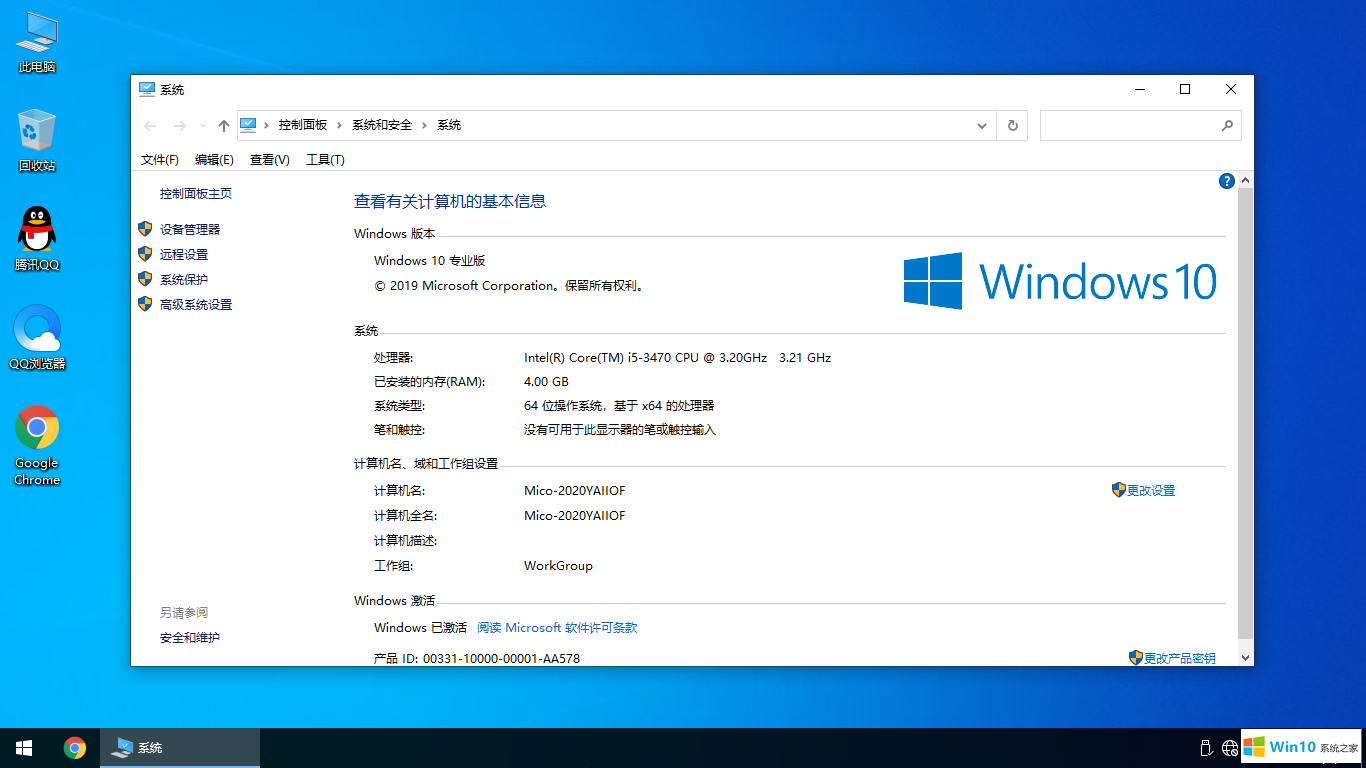Click 更改设置 for computer name
This screenshot has height=768, width=1366.
[1151, 491]
